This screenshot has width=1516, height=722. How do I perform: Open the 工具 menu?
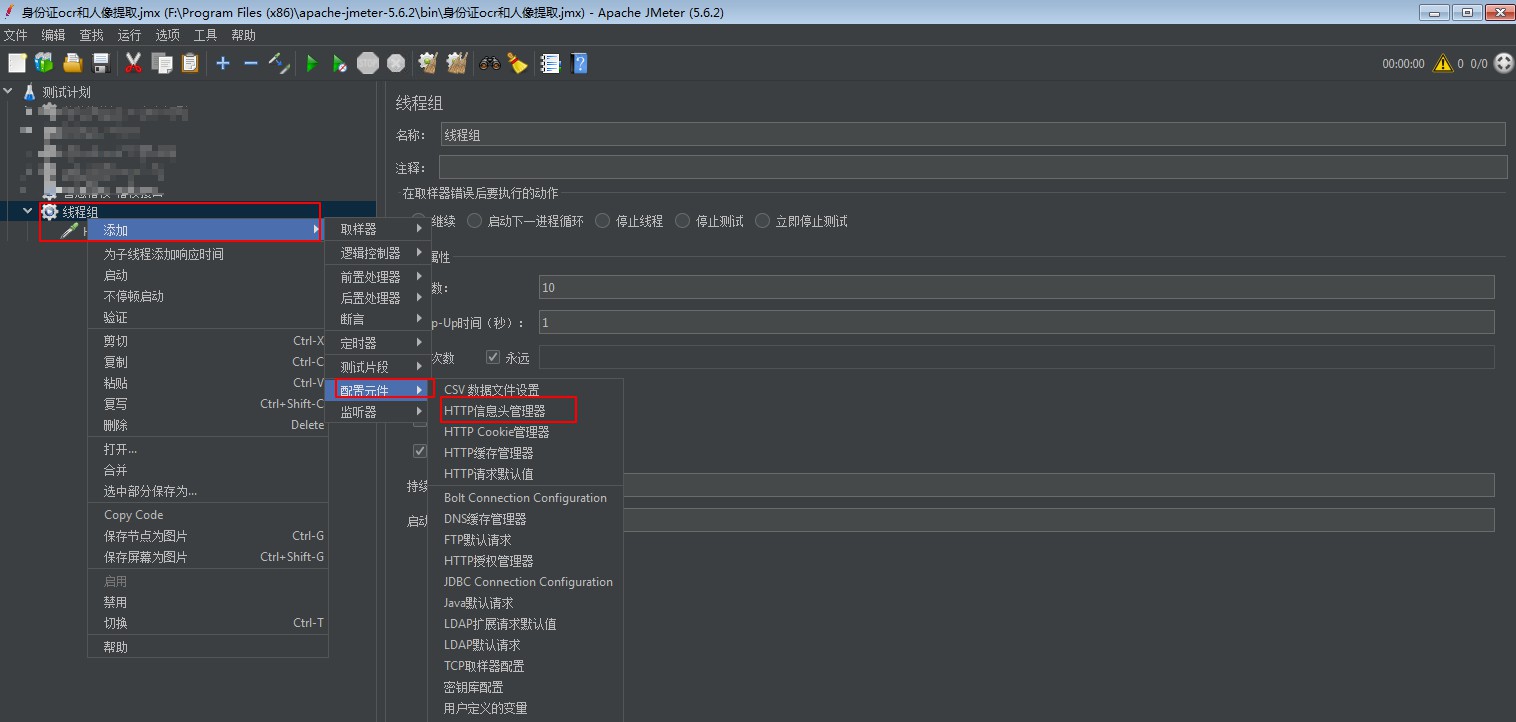pyautogui.click(x=205, y=35)
